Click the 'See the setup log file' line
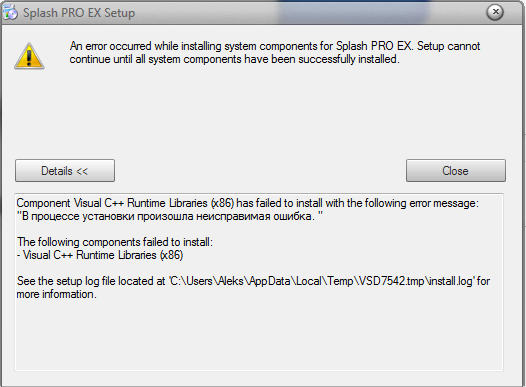This screenshot has width=526, height=387. click(x=253, y=281)
